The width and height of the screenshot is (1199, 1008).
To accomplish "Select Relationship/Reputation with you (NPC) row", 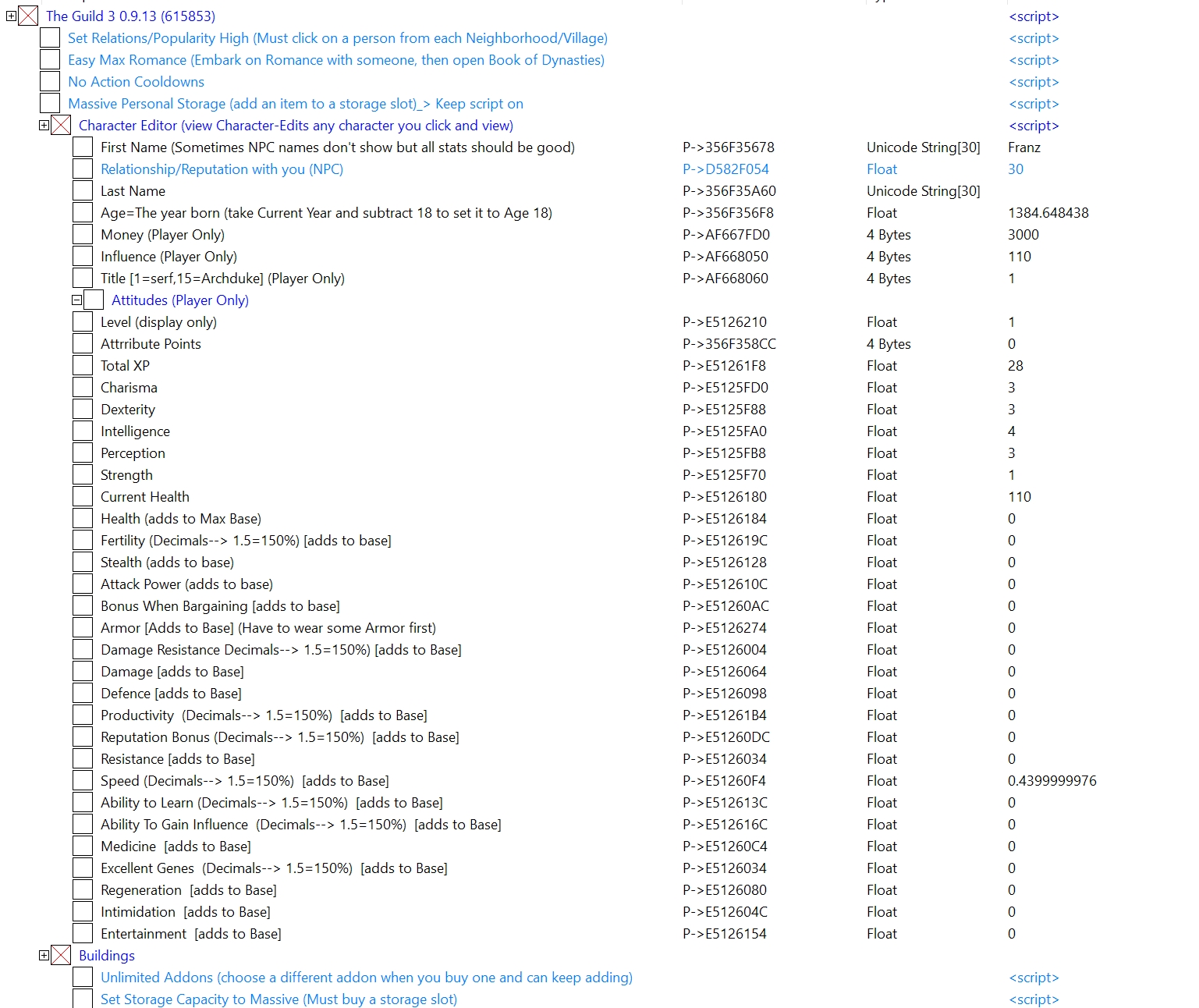I will pos(222,169).
